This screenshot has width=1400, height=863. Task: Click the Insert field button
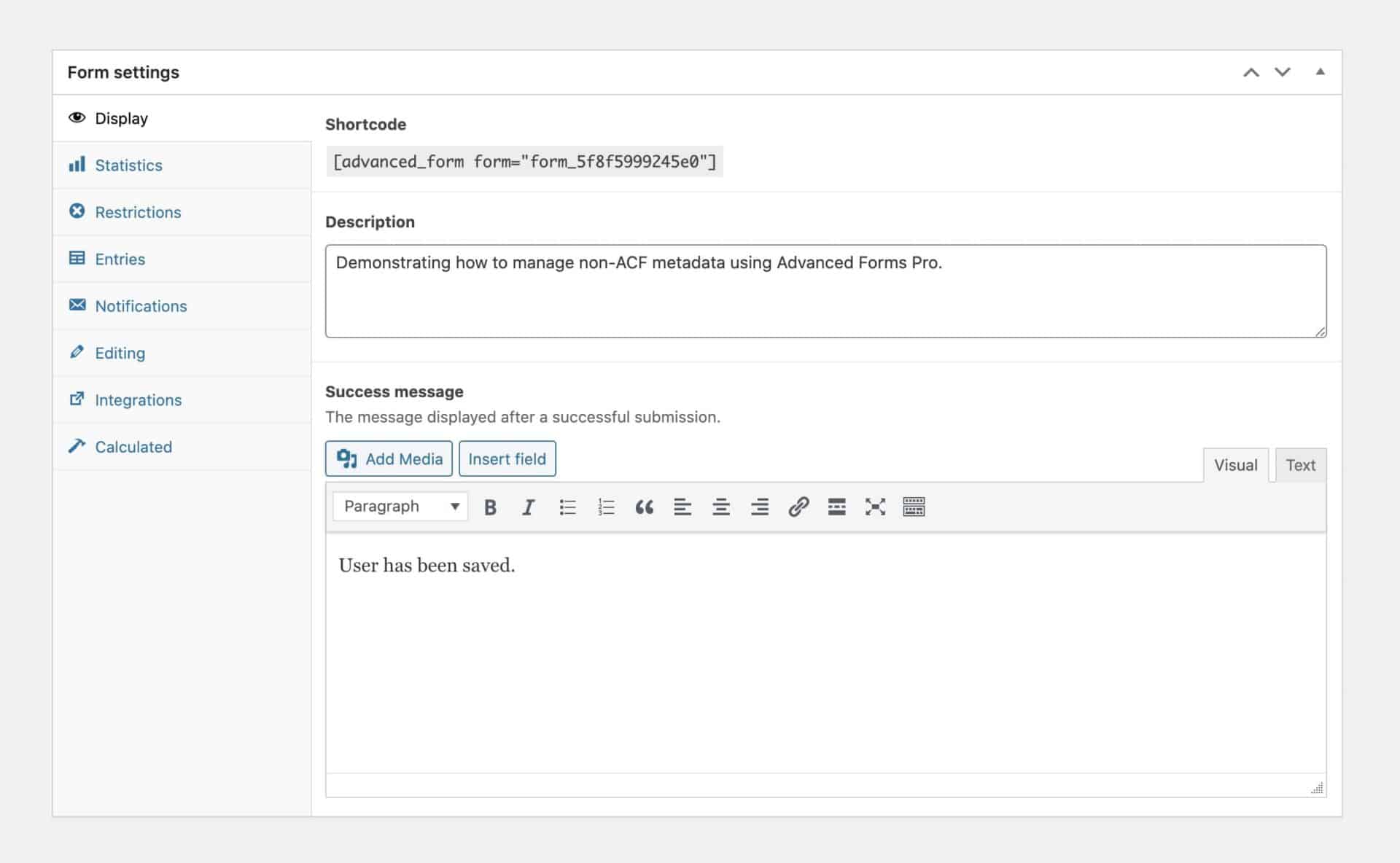pos(507,458)
